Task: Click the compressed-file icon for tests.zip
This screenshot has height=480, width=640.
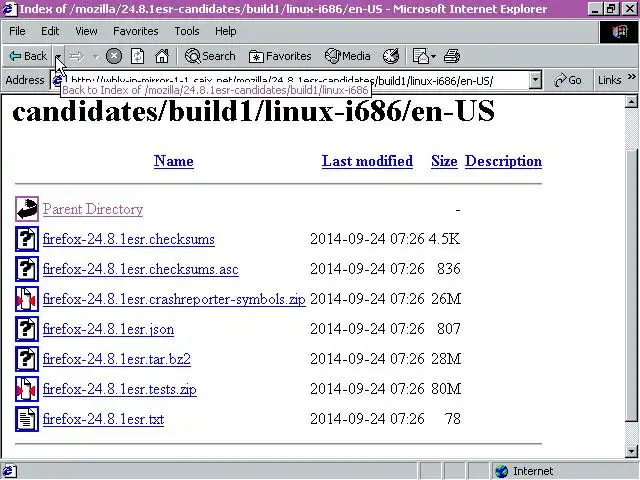Action: click(x=27, y=389)
